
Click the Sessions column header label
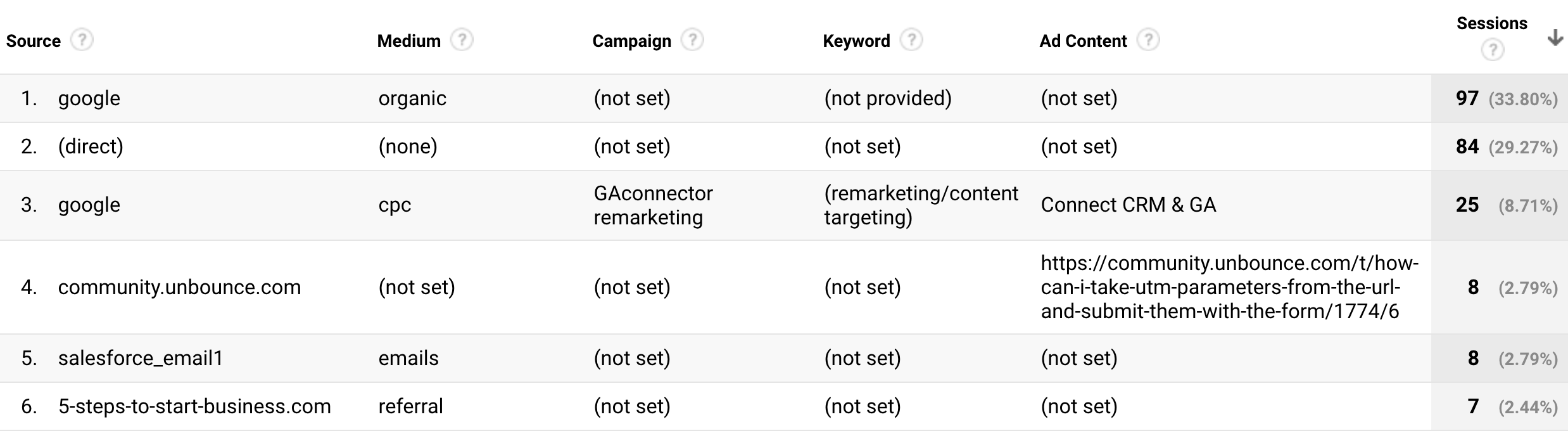(x=1492, y=23)
